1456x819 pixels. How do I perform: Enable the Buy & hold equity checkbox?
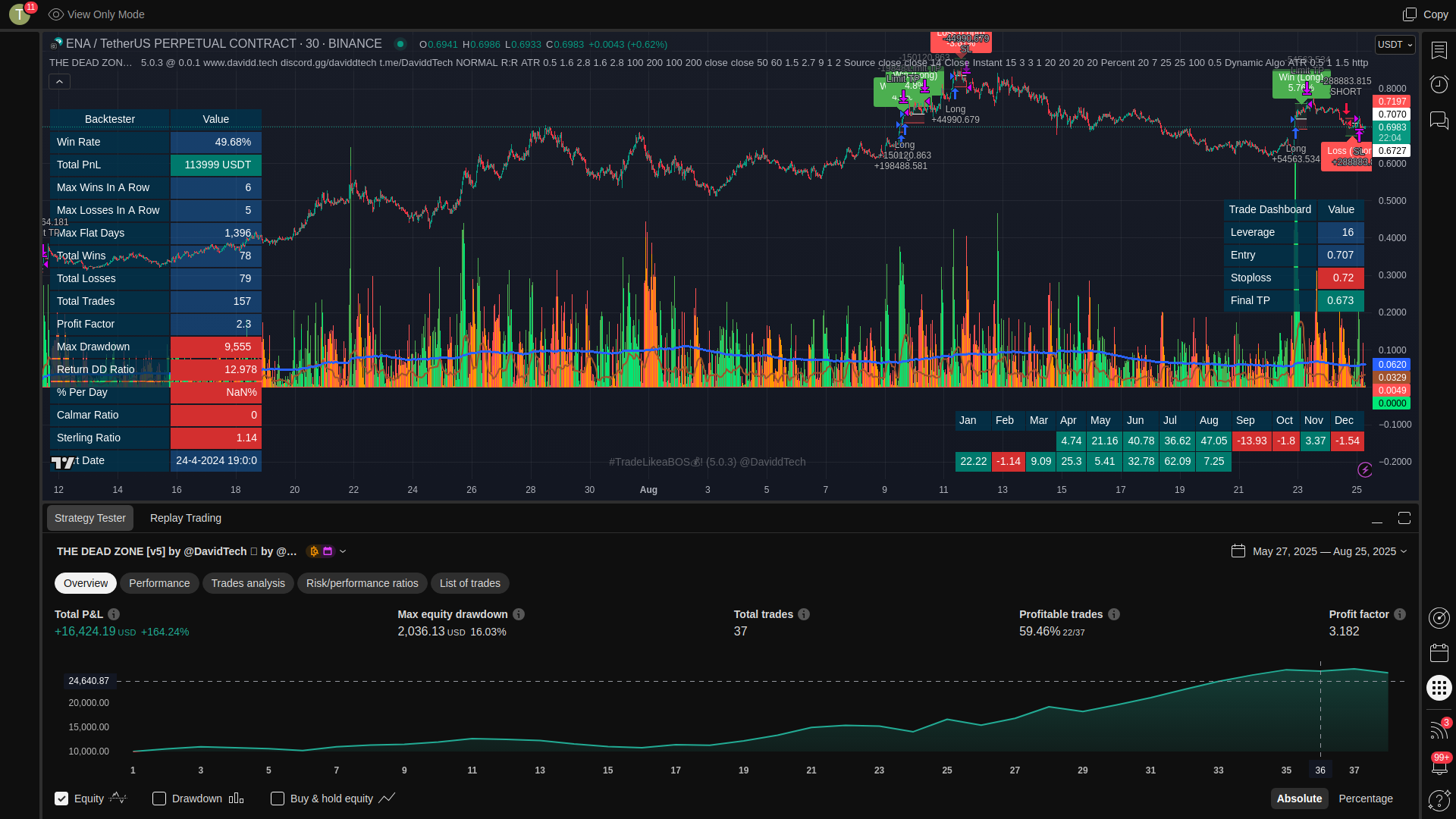click(278, 799)
